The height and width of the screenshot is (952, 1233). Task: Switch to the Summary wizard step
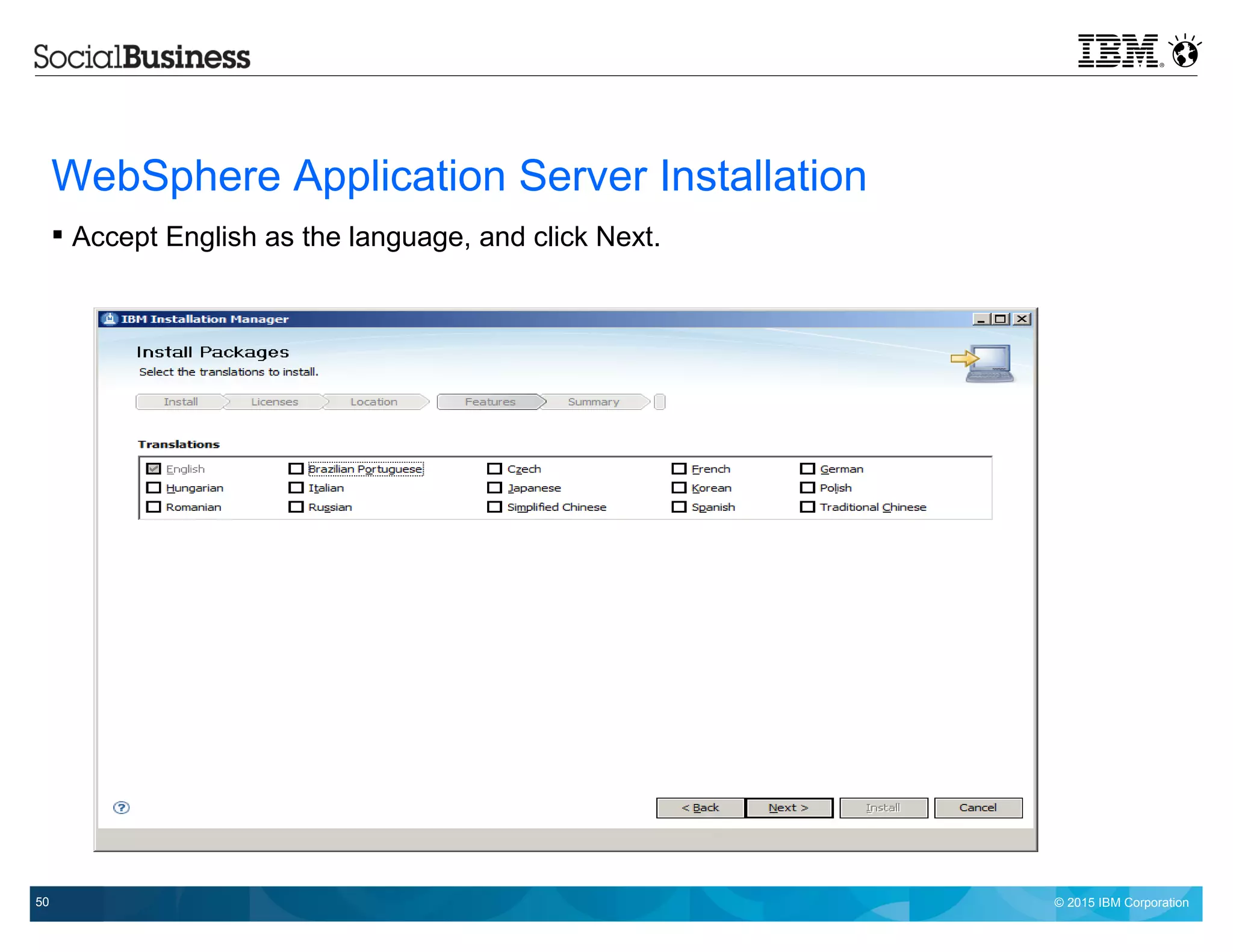[594, 402]
